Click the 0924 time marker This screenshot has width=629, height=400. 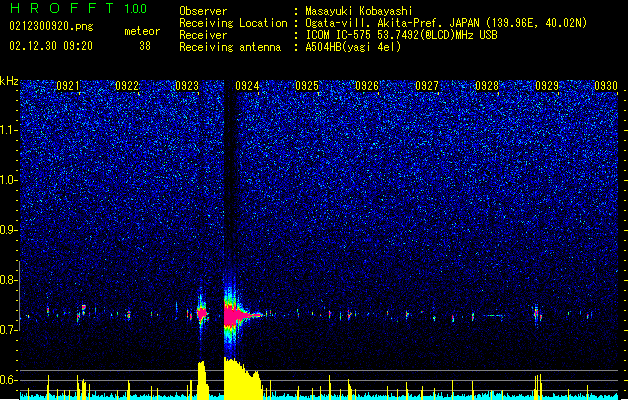[247, 86]
